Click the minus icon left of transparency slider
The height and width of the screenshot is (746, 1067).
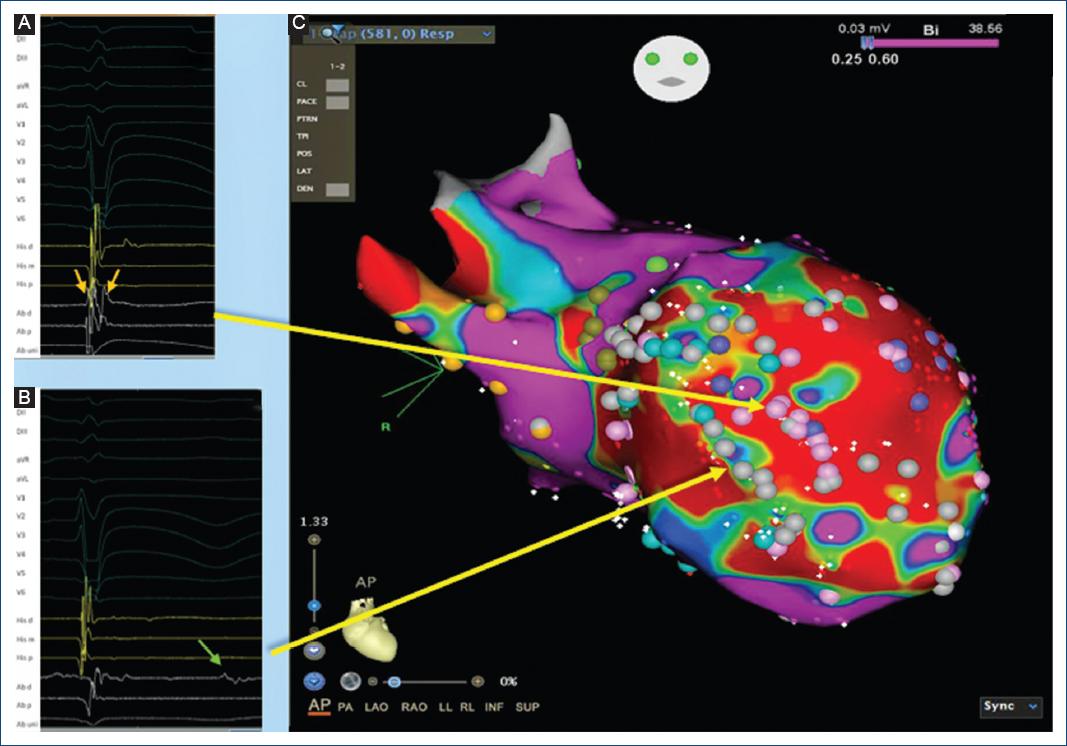[x=371, y=681]
